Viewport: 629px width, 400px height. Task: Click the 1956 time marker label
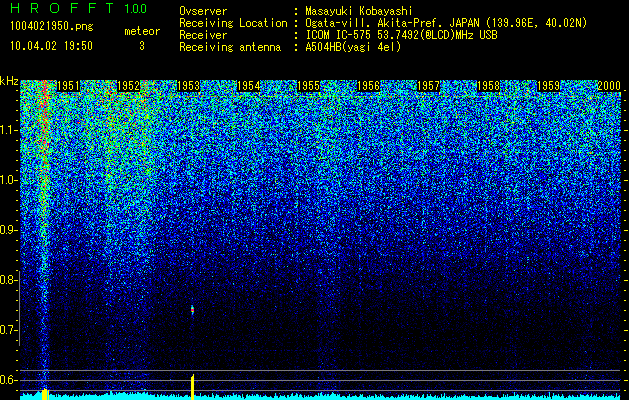coord(368,86)
